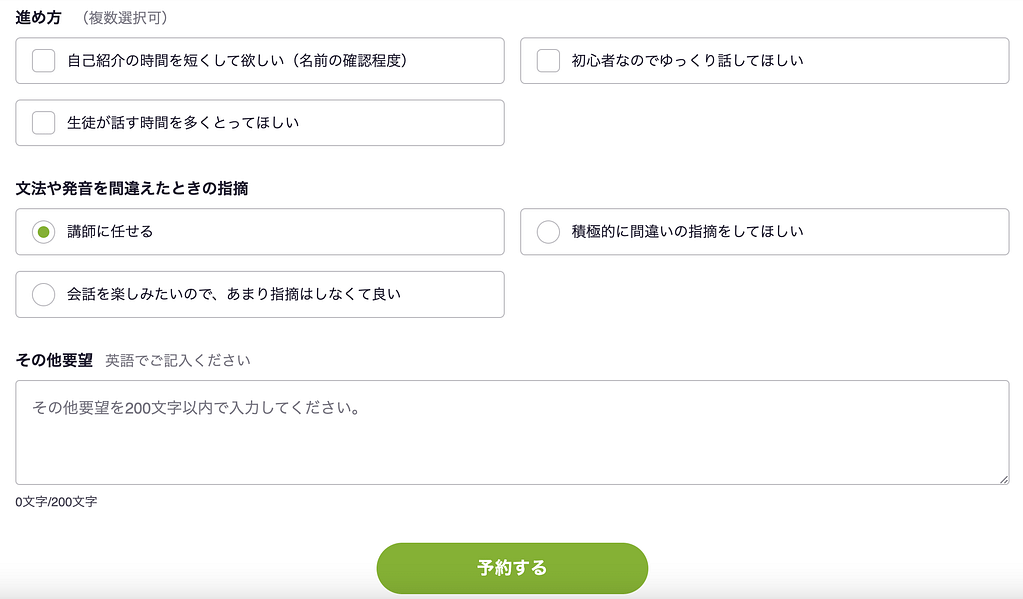
Task: Click inside the その他要望 text area
Action: point(510,432)
